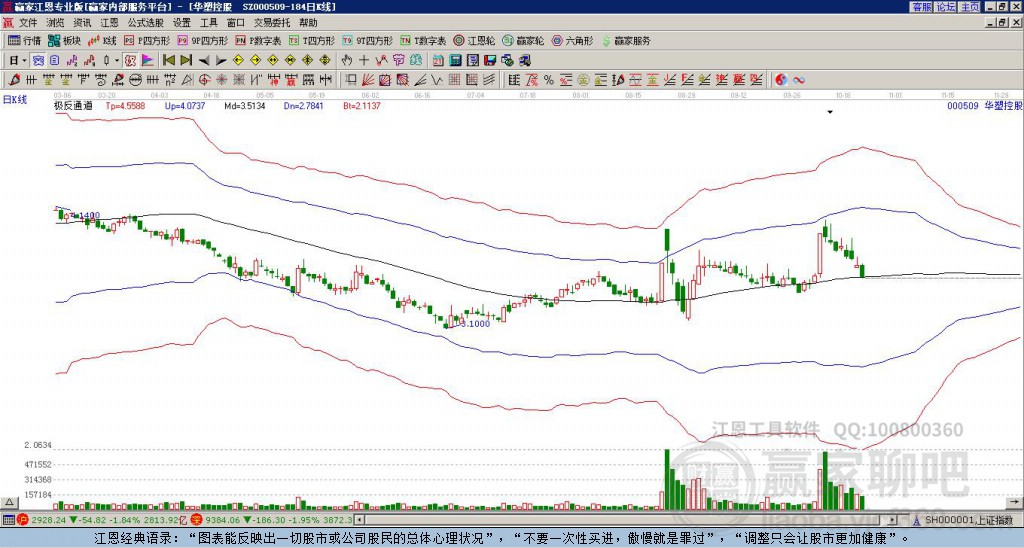Click the first yellow diamond arrow icon

tap(238, 60)
